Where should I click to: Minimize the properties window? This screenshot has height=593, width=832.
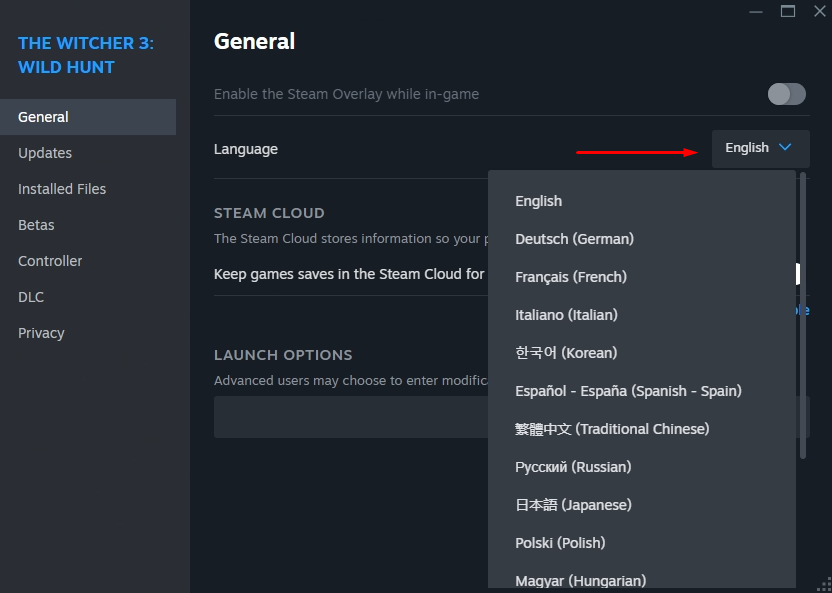pyautogui.click(x=756, y=12)
